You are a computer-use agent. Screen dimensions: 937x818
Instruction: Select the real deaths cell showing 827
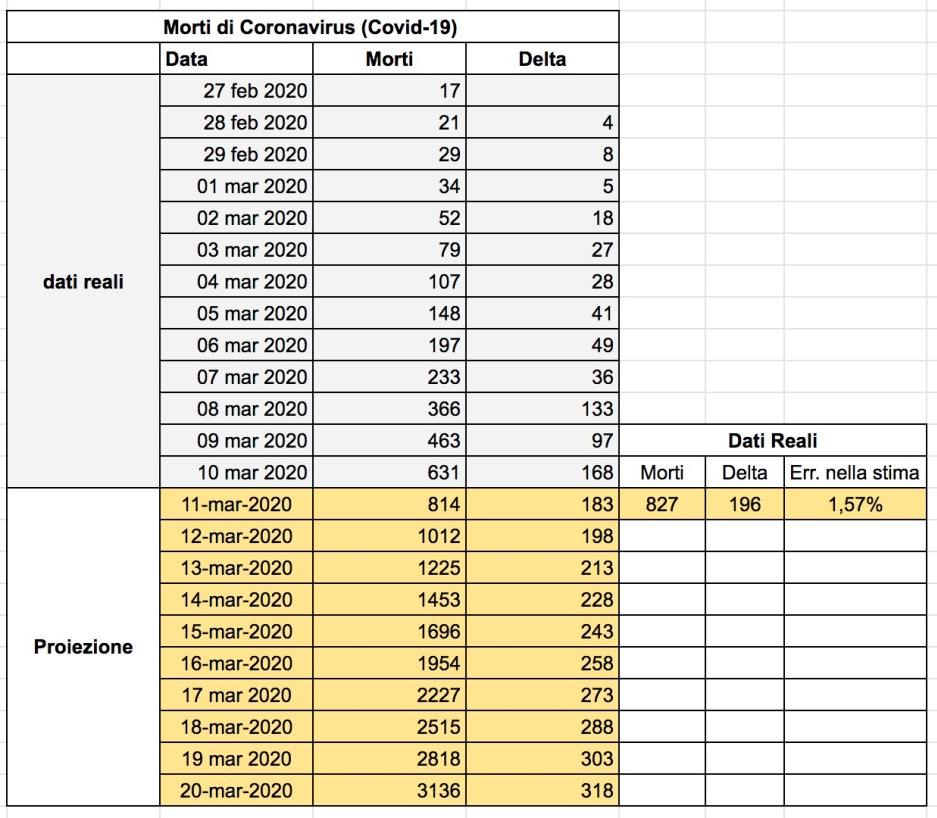[661, 505]
